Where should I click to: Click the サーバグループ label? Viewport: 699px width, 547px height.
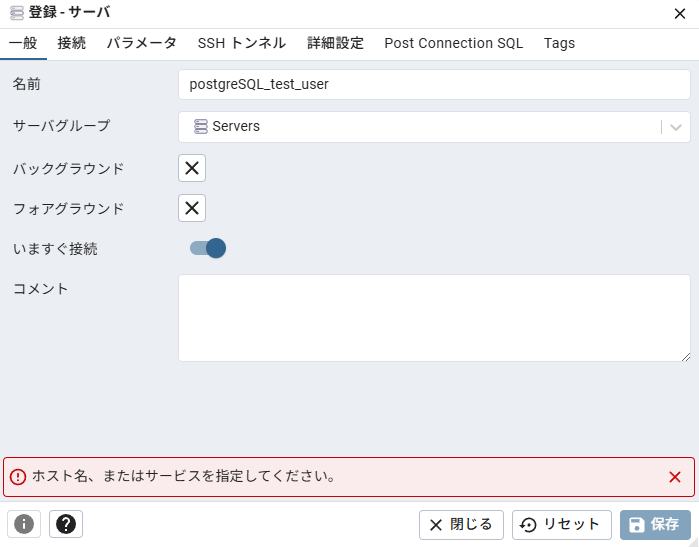[x=62, y=126]
